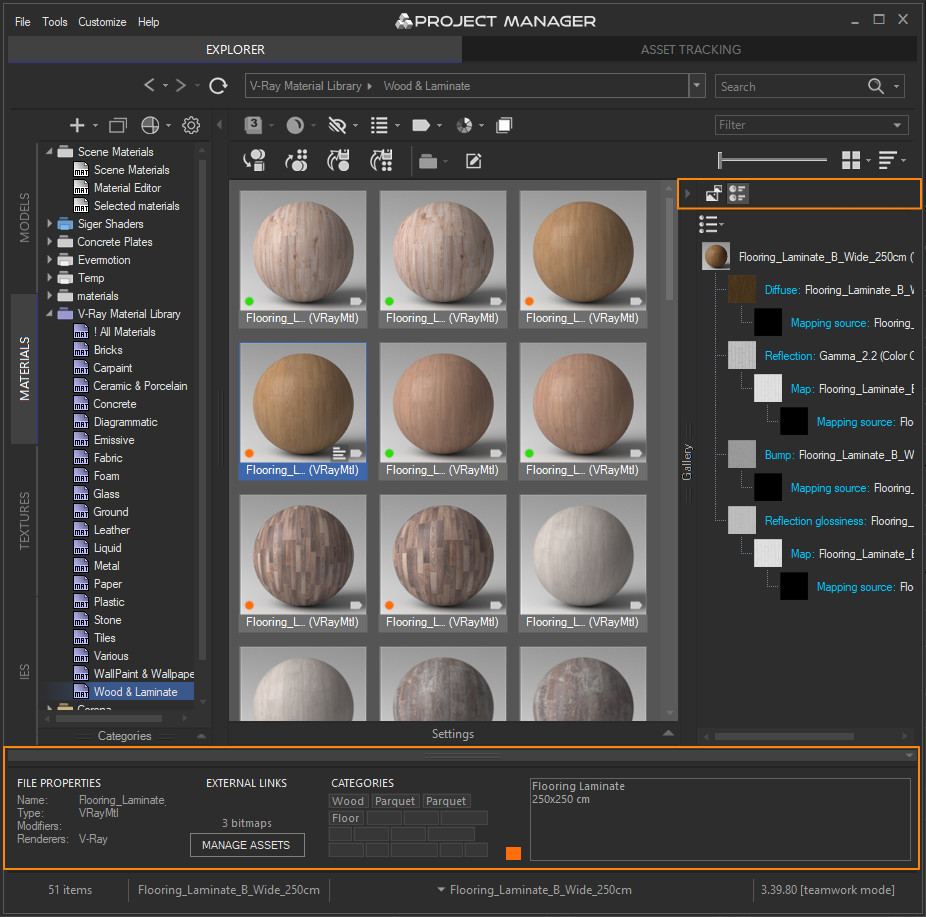Expand the Siger Shaders folder
The width and height of the screenshot is (926, 917).
tap(50, 224)
